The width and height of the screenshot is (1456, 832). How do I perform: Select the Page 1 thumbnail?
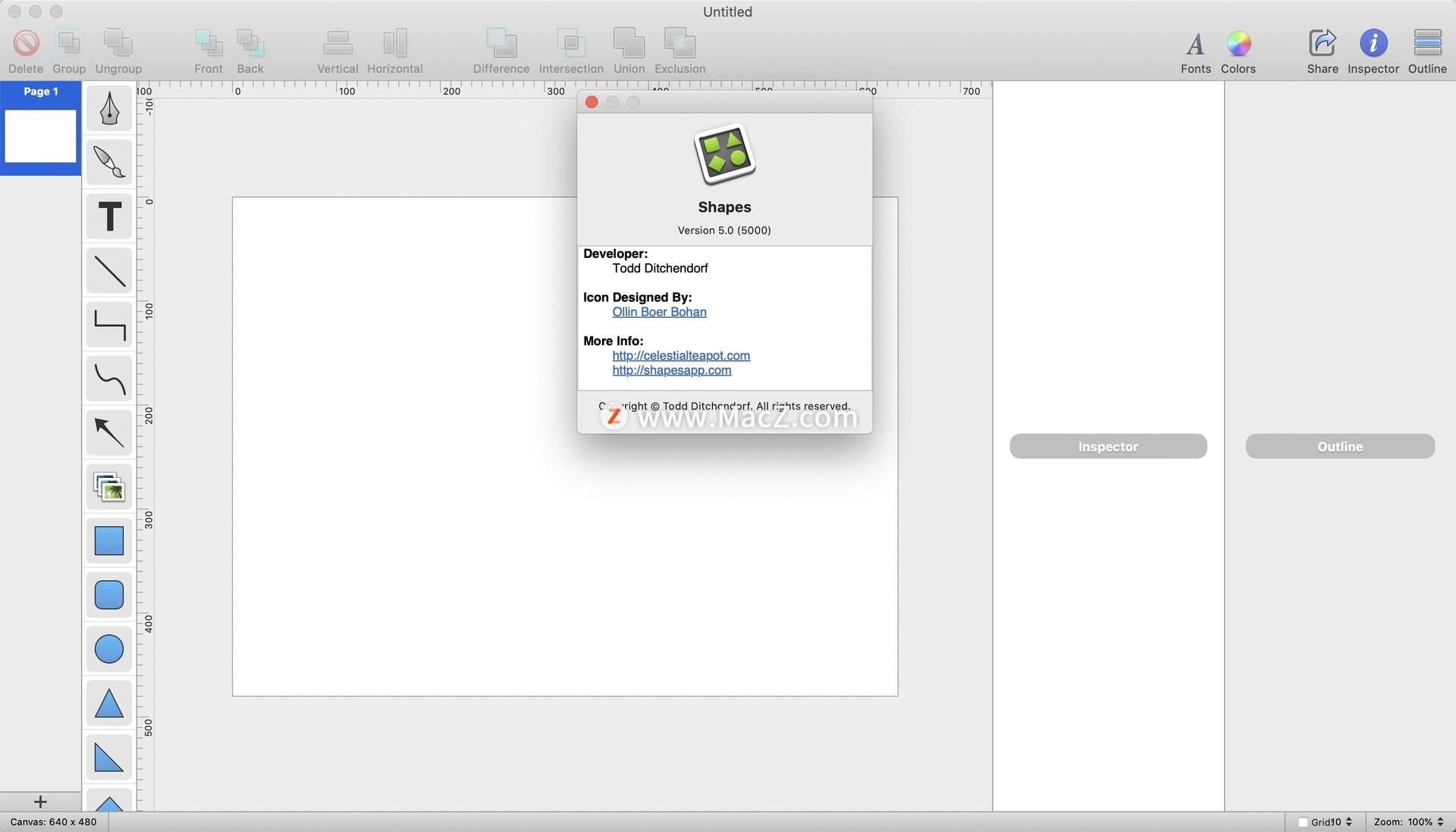point(41,136)
